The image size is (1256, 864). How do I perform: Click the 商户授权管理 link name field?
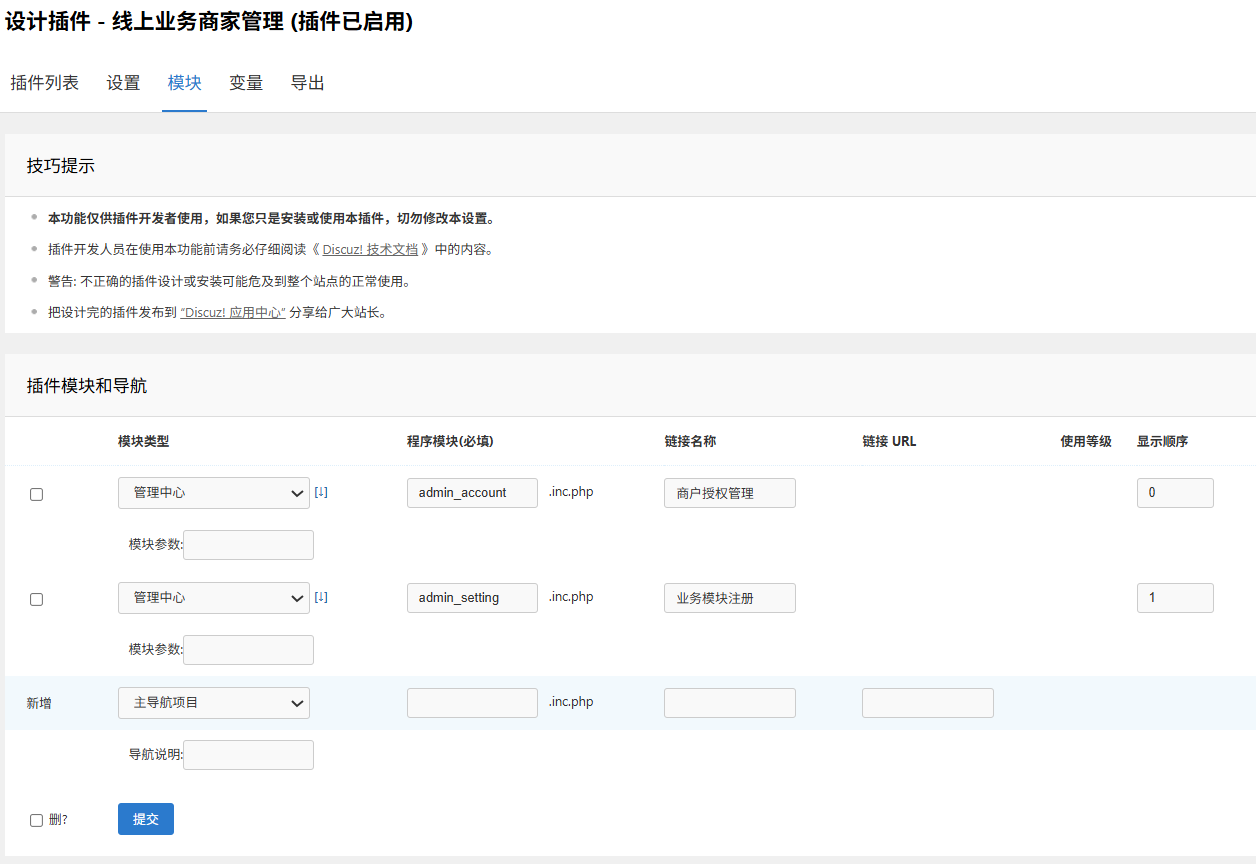tap(729, 493)
